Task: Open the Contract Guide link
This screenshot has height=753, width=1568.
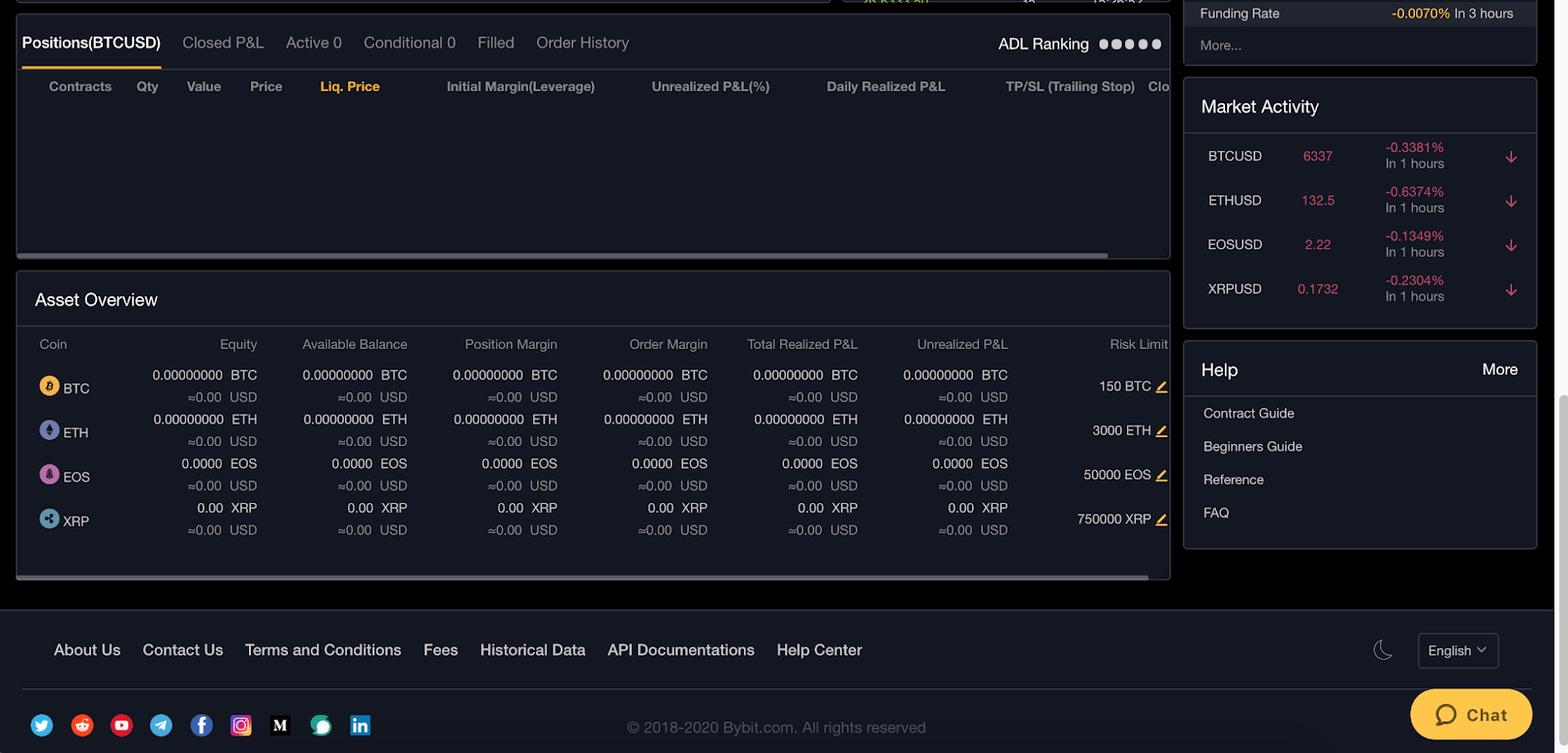Action: click(x=1249, y=414)
